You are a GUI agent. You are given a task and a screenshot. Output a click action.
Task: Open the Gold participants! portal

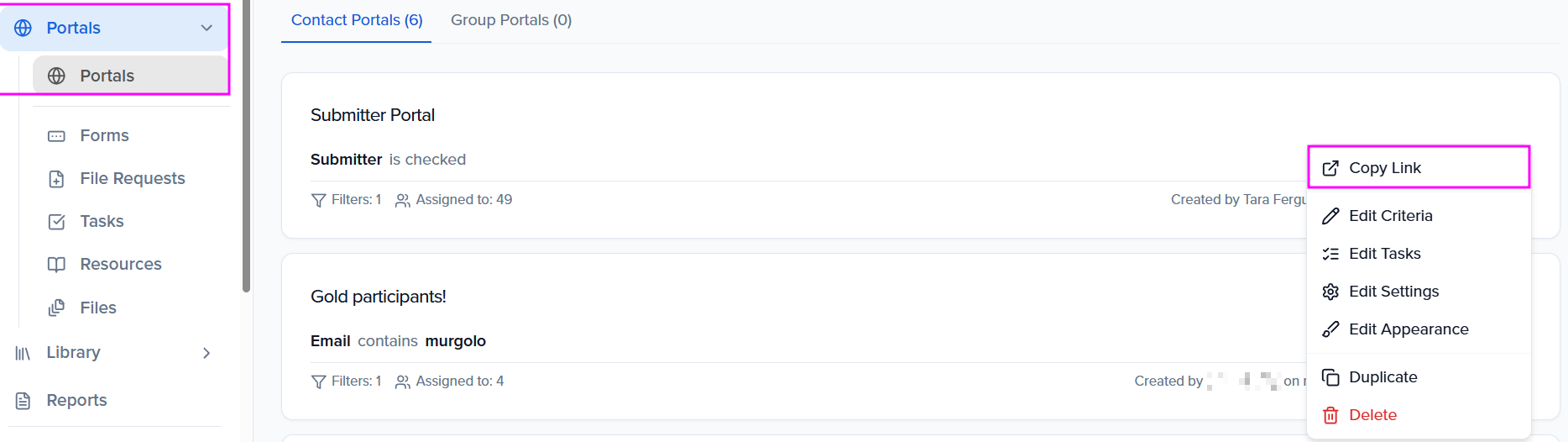coord(378,297)
